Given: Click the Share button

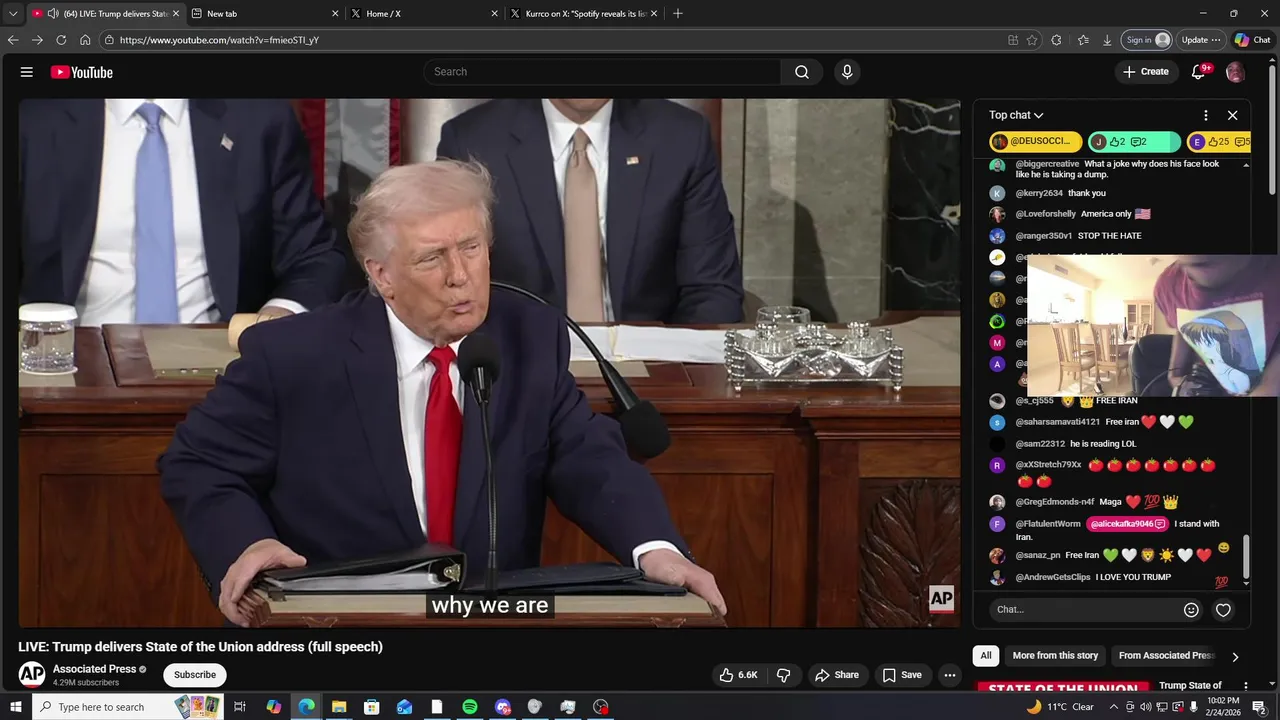Looking at the screenshot, I should click(837, 675).
